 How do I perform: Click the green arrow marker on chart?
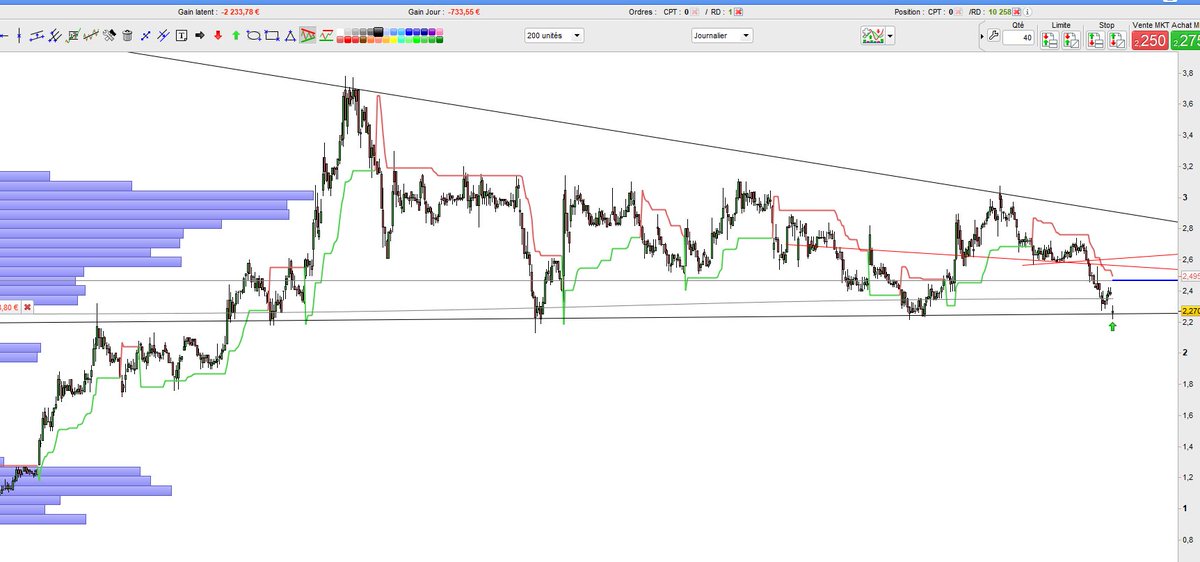tap(1113, 326)
